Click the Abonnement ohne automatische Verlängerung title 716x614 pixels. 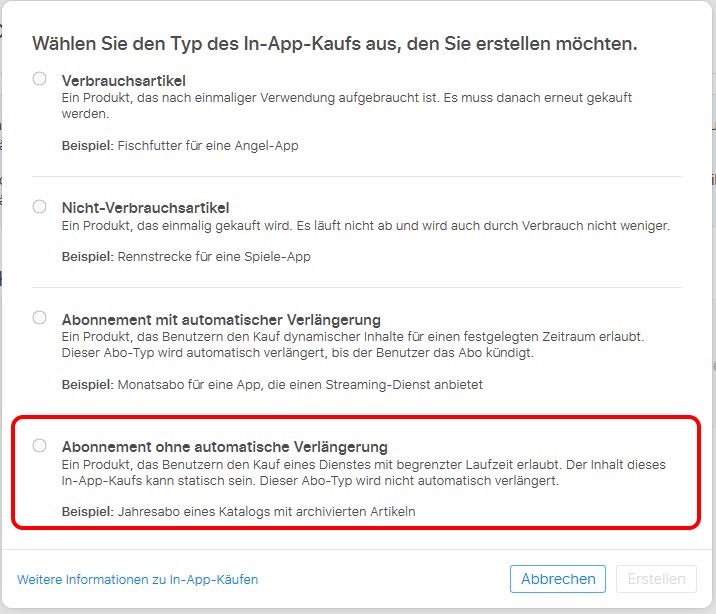pyautogui.click(x=225, y=447)
